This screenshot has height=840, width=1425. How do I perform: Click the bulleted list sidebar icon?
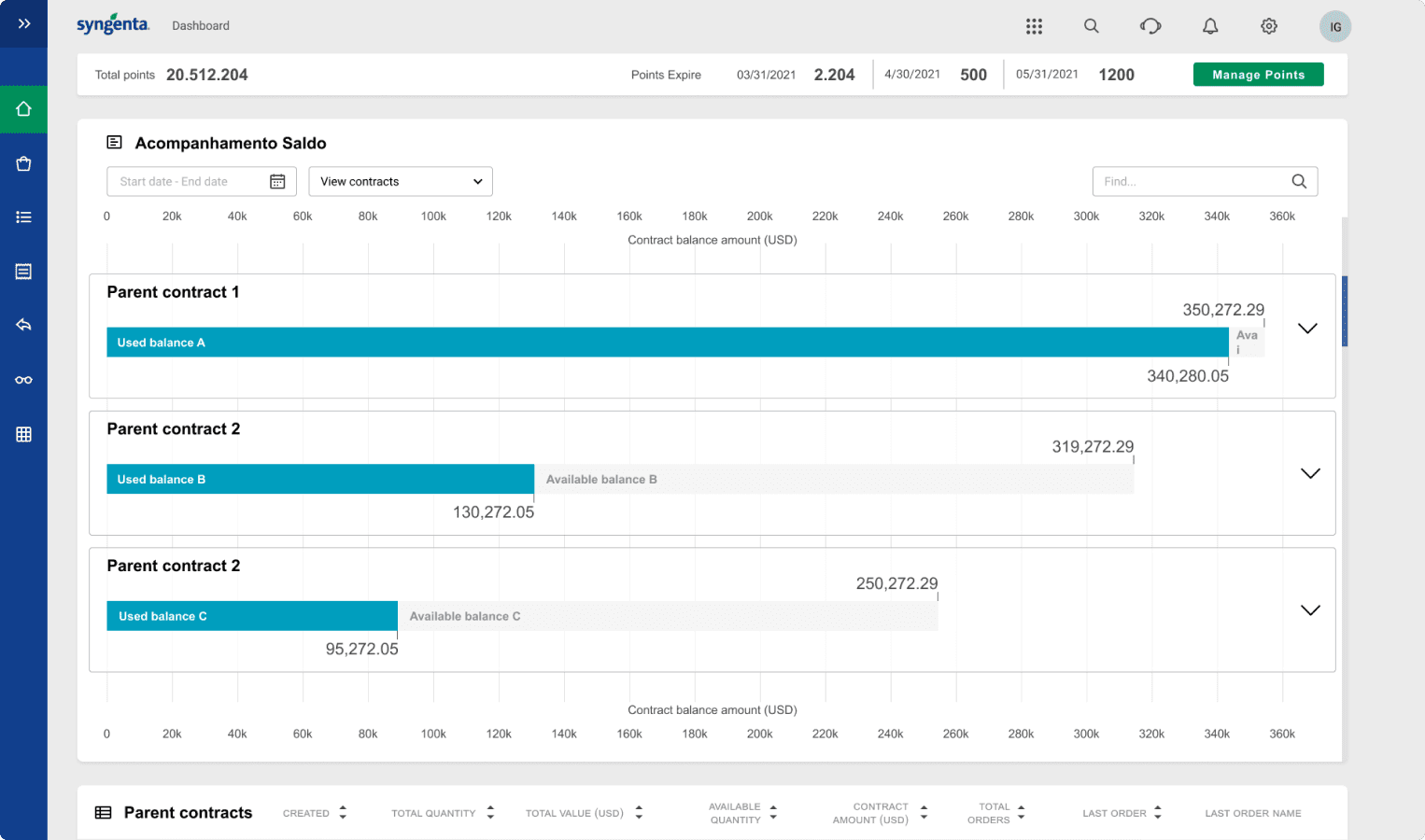click(x=24, y=217)
